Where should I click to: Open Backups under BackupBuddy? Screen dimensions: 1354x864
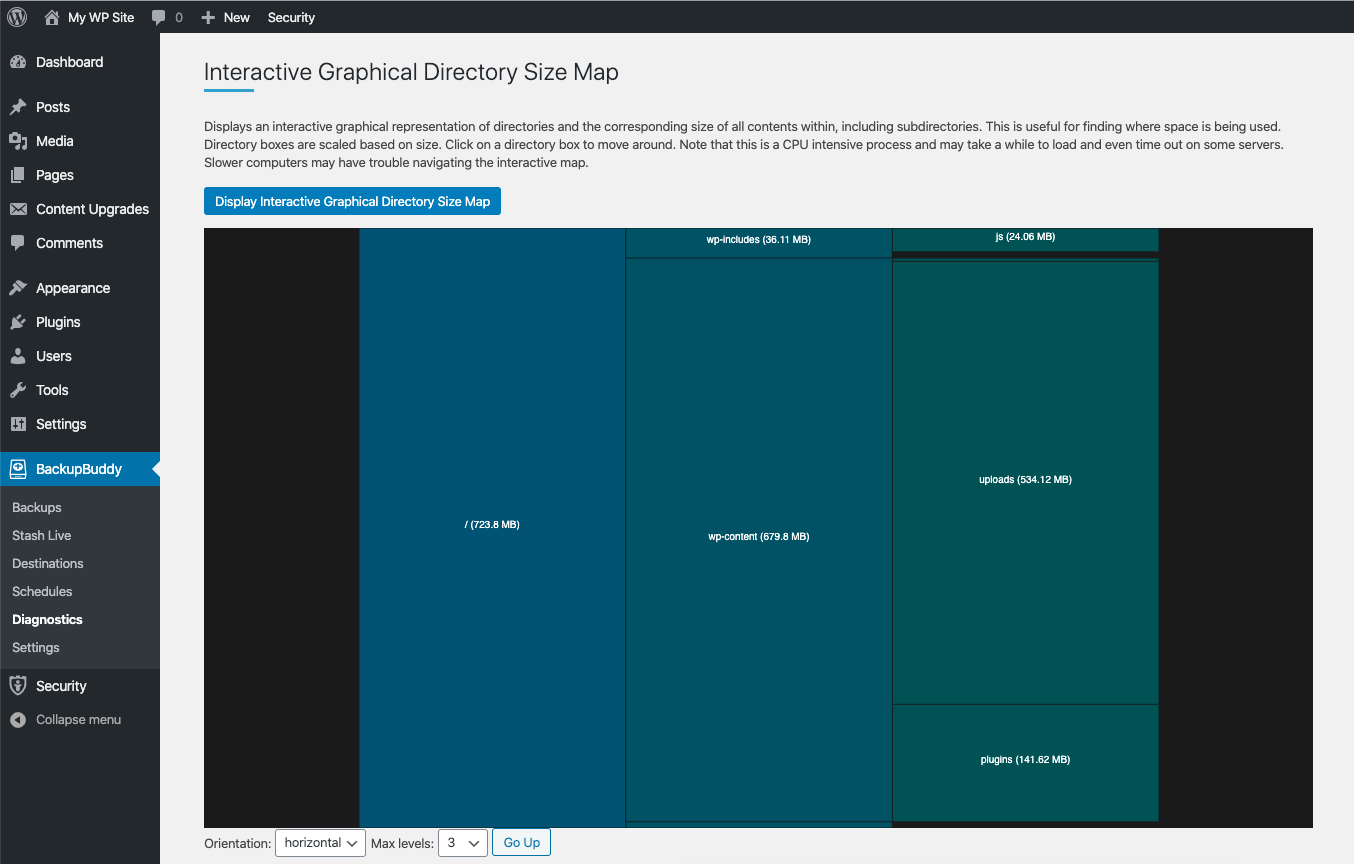(x=37, y=507)
